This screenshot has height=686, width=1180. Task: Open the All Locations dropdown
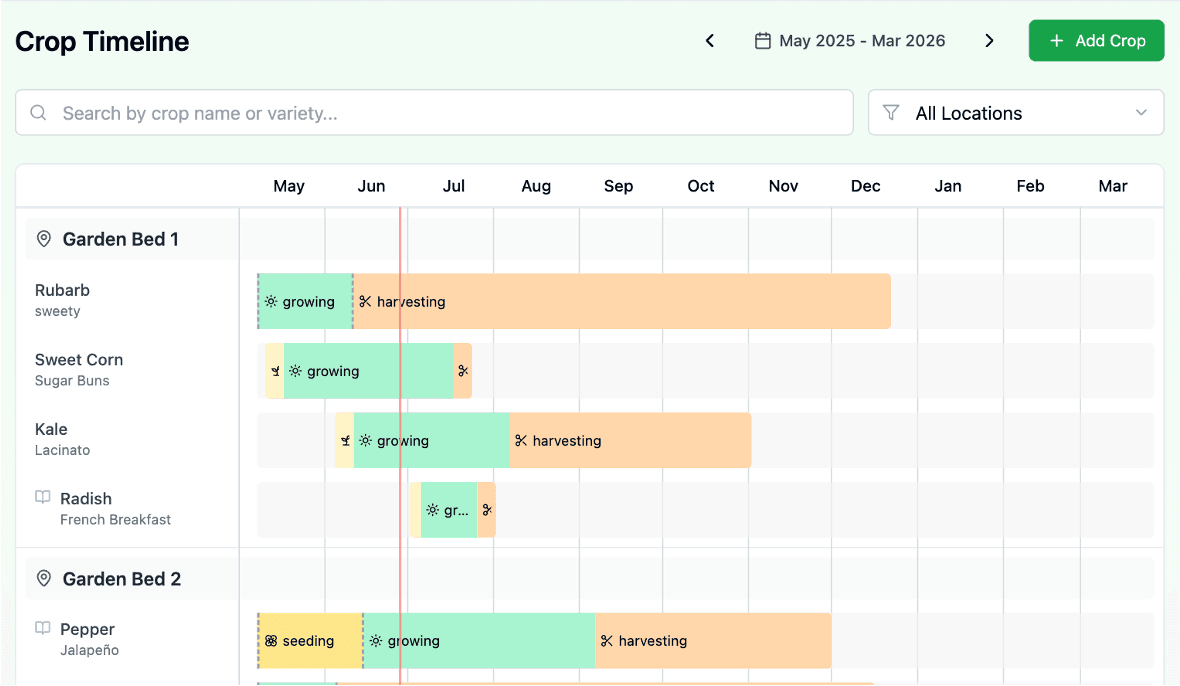click(x=1016, y=113)
